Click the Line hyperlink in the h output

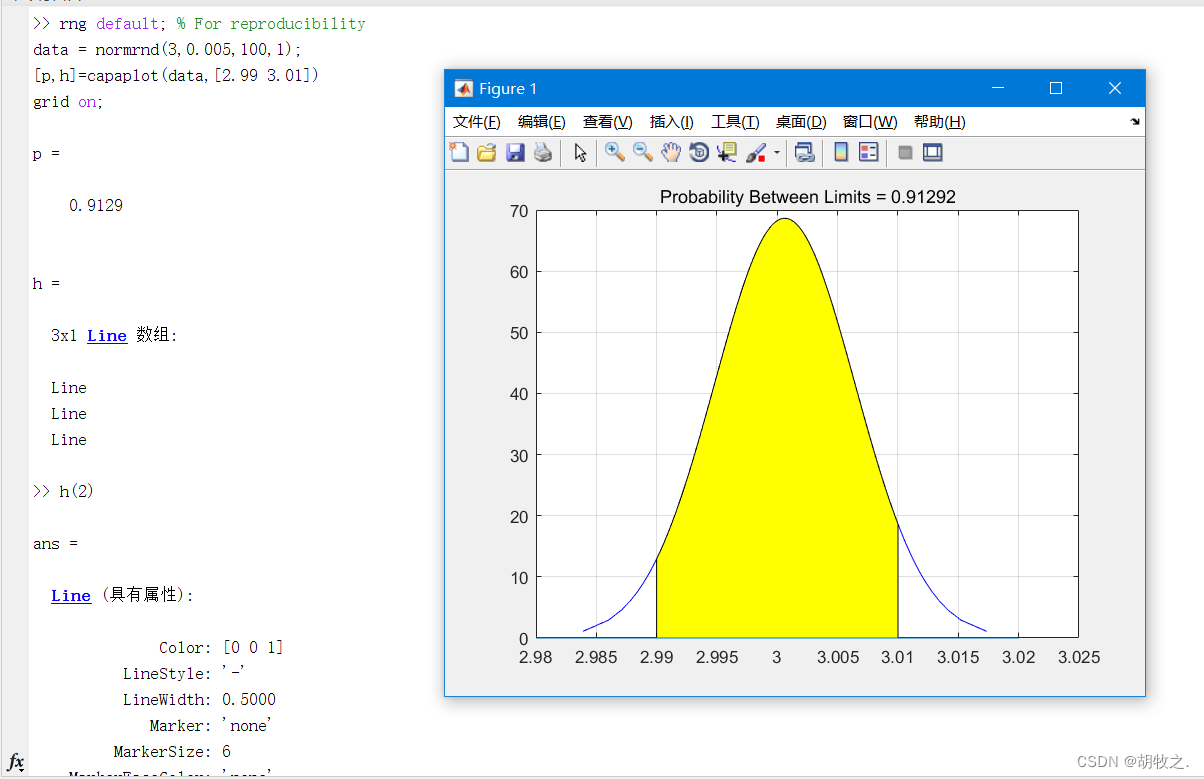(x=106, y=335)
